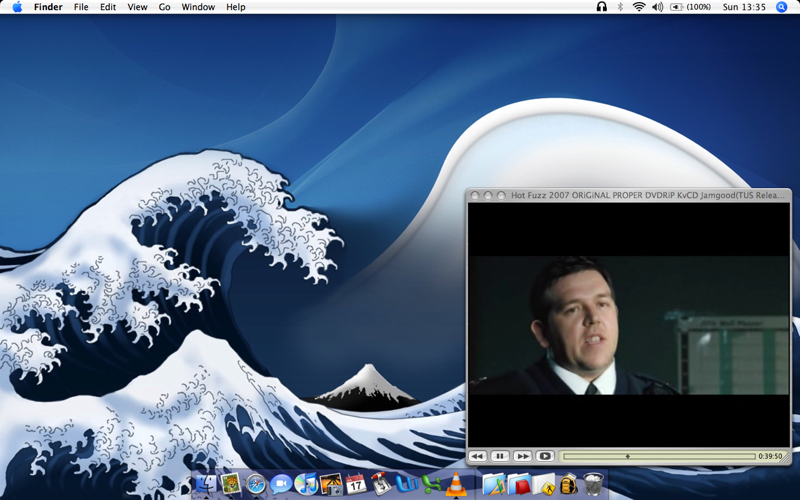Launch Safari compass icon in Dock
Viewport: 800px width, 500px height.
point(256,484)
